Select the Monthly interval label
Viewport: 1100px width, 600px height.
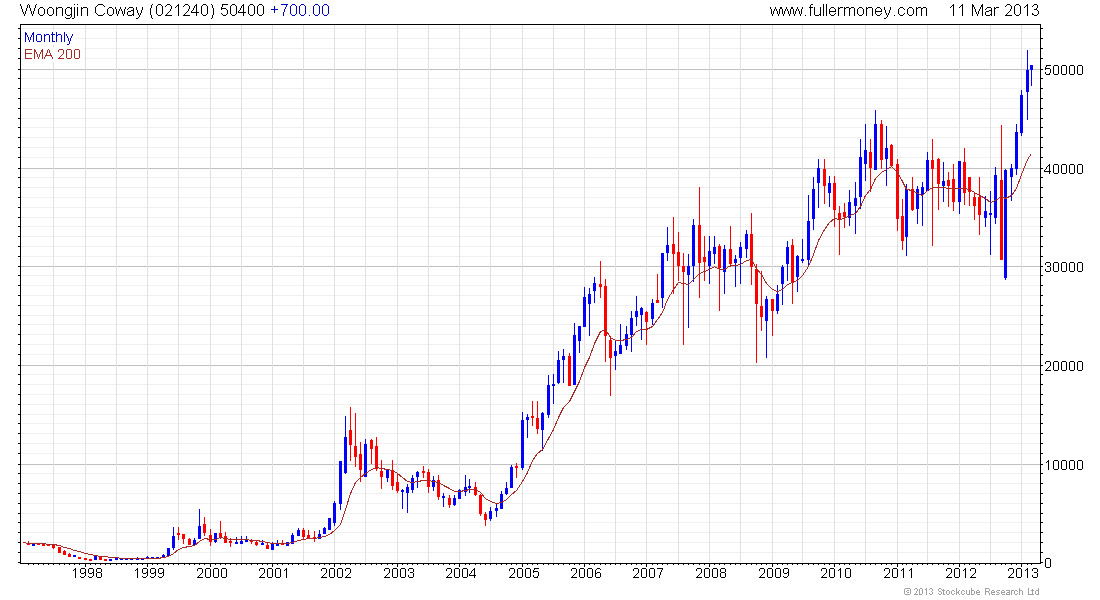click(48, 38)
